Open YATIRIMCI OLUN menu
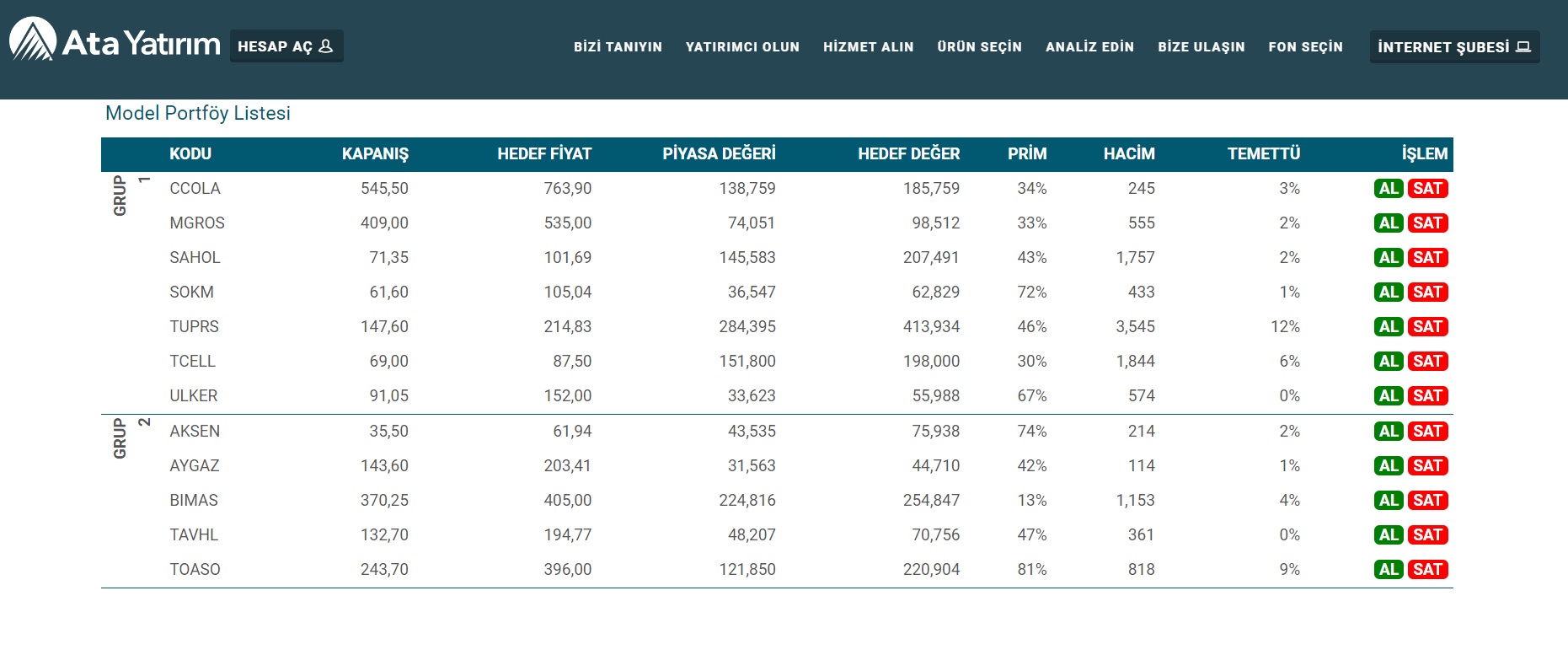This screenshot has width=1568, height=671. pos(742,47)
